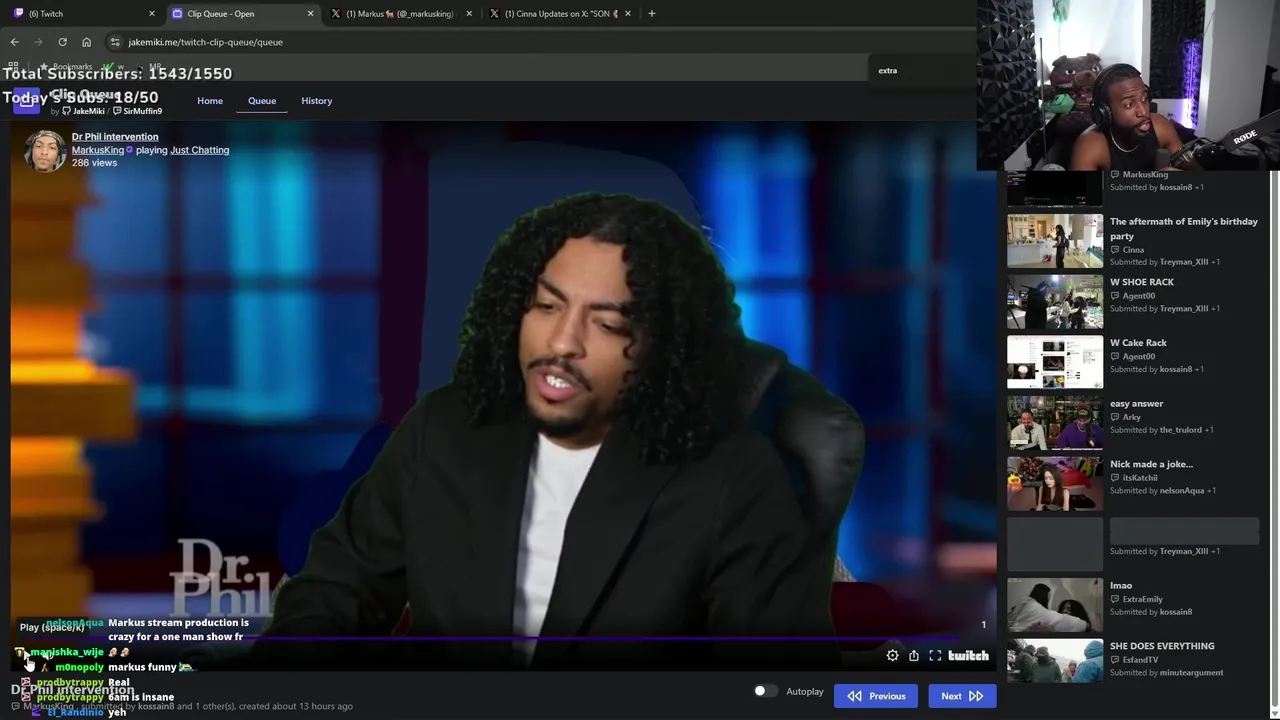The height and width of the screenshot is (720, 1280).
Task: Toggle fullscreen in the player
Action: click(x=935, y=656)
